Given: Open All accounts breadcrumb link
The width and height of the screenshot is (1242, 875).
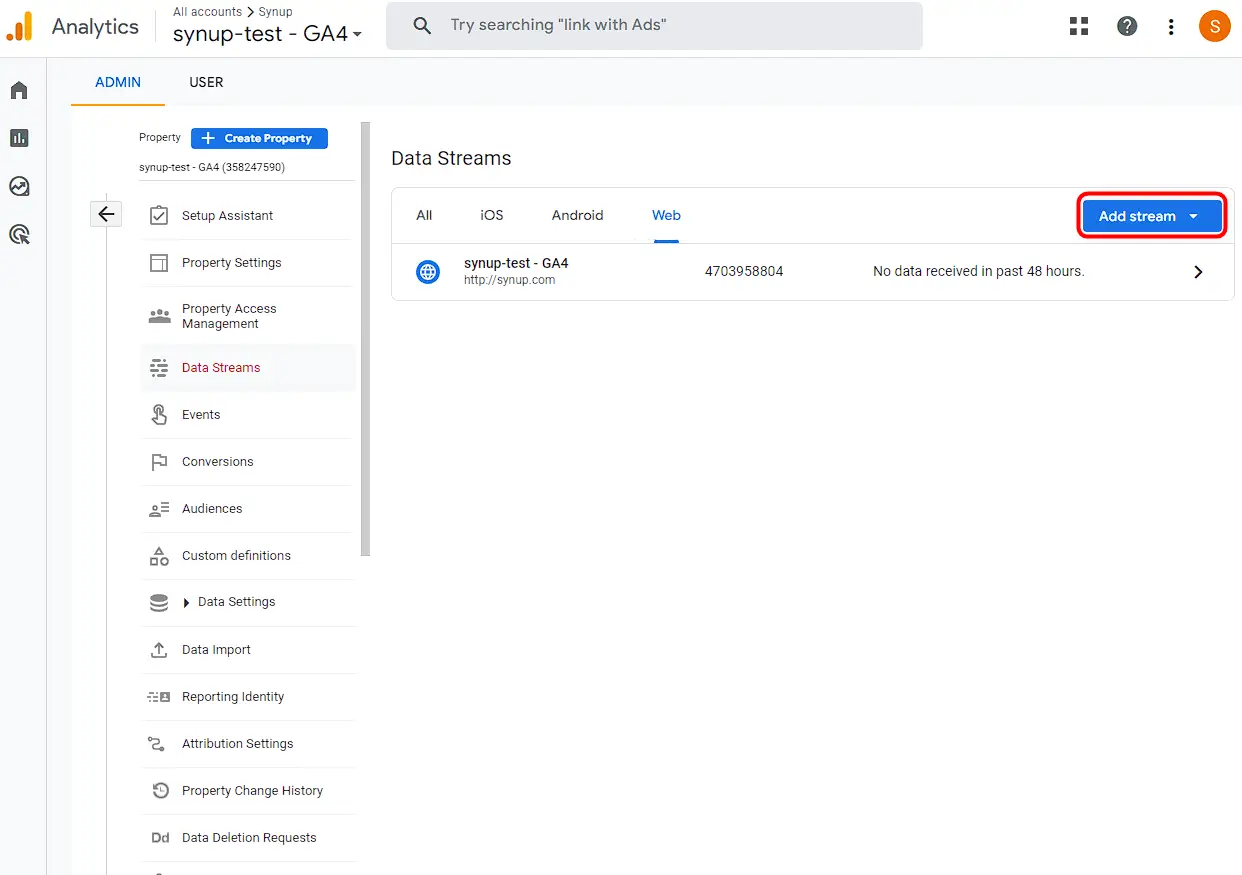Looking at the screenshot, I should [x=207, y=12].
